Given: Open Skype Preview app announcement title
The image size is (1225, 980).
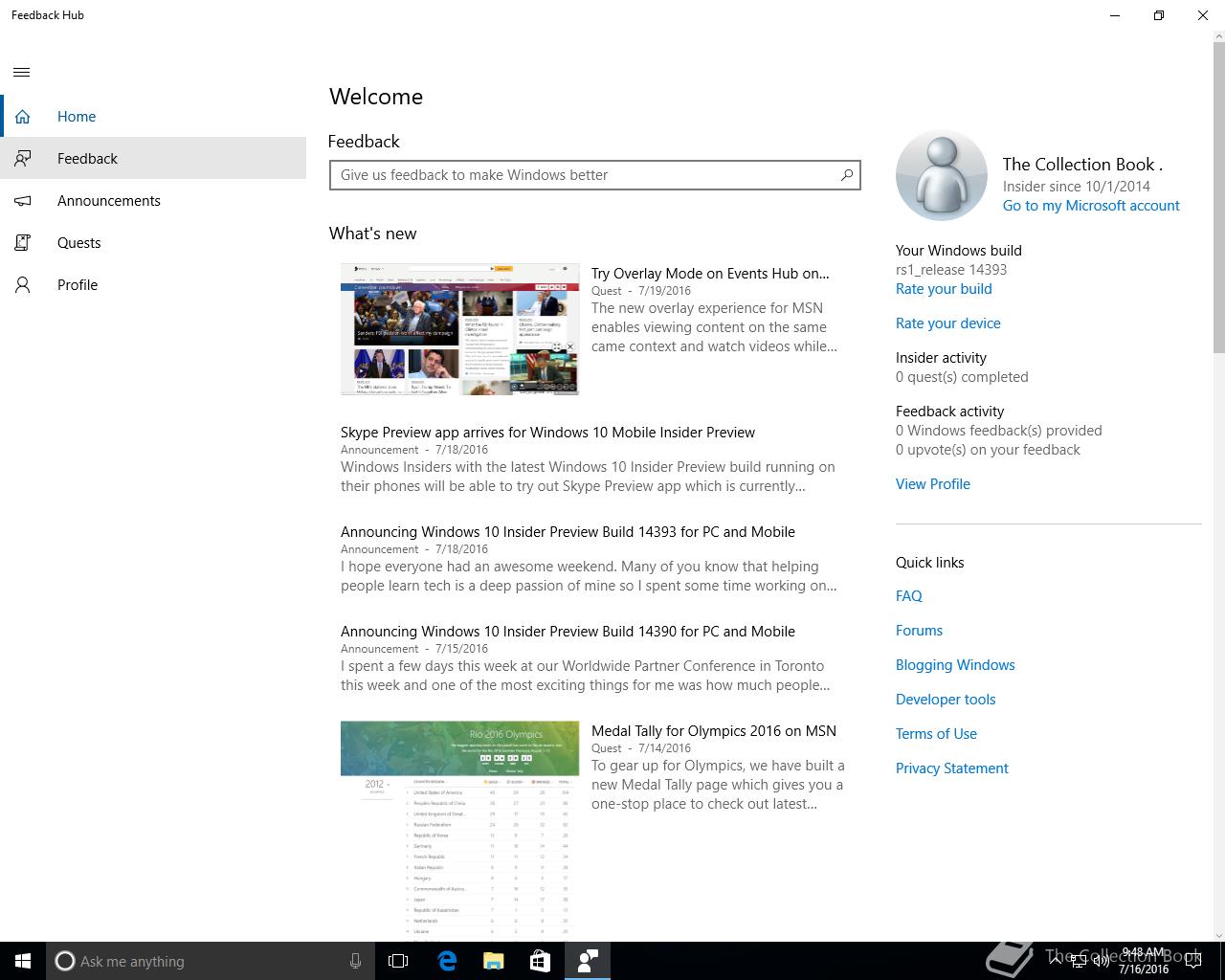Looking at the screenshot, I should pos(547,433).
